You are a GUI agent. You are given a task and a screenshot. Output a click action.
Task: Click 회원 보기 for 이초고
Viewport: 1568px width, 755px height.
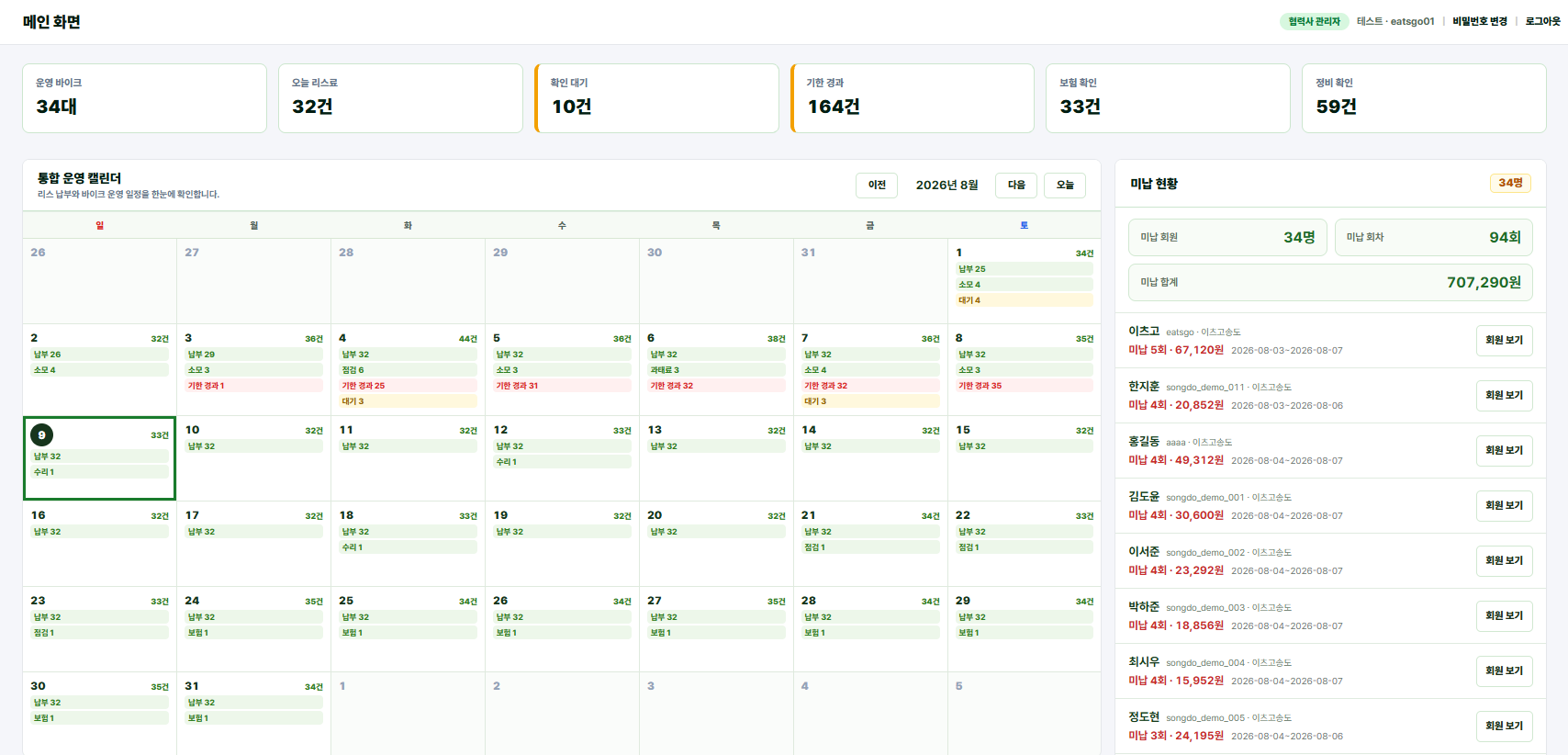(1504, 341)
